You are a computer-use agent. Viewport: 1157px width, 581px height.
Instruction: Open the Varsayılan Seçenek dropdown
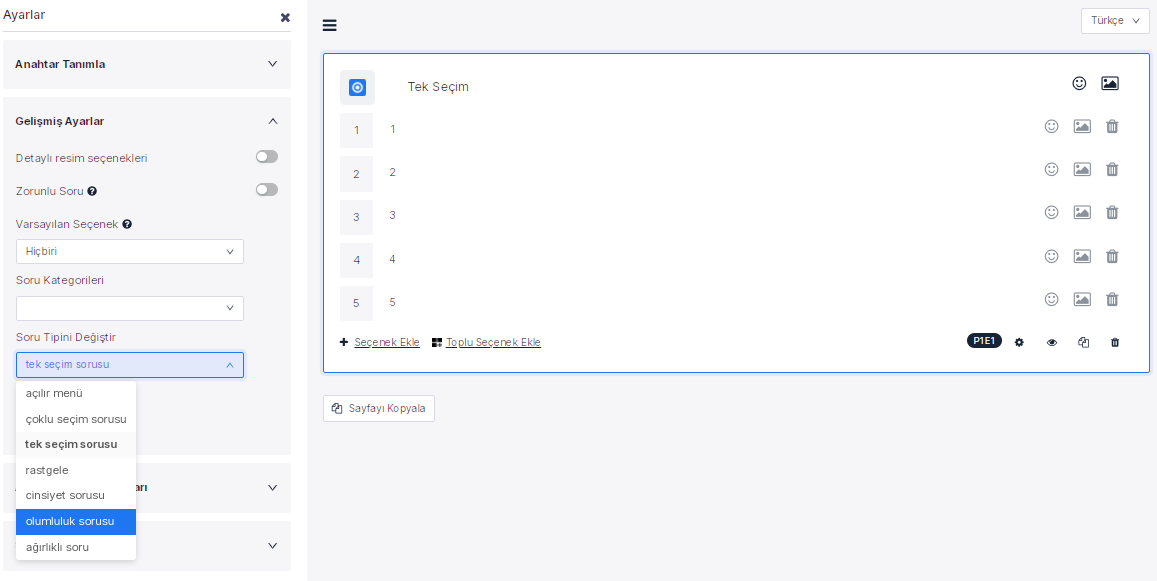coord(130,252)
